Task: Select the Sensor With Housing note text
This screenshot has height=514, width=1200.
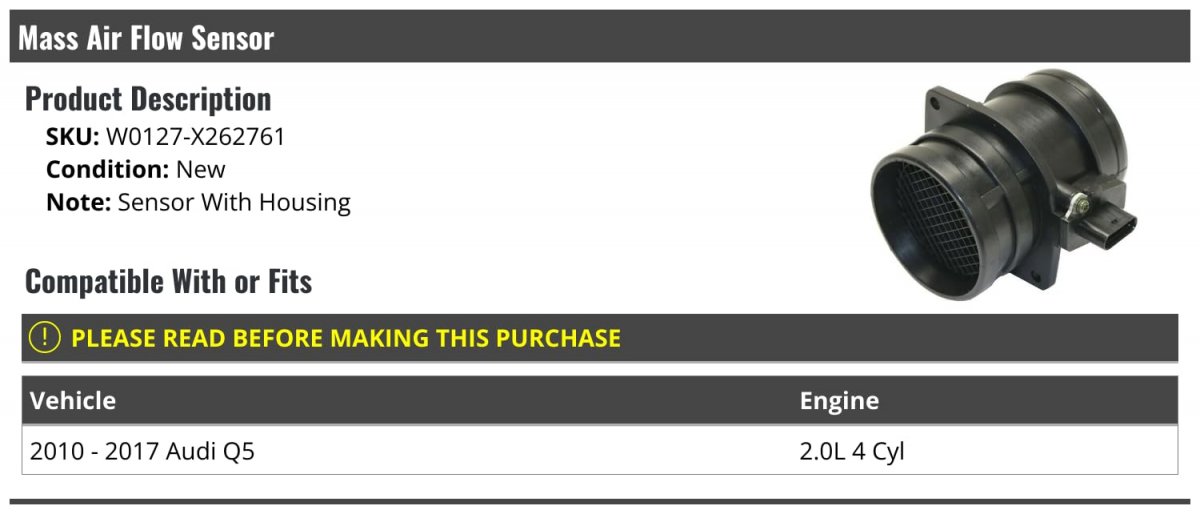Action: coord(234,202)
